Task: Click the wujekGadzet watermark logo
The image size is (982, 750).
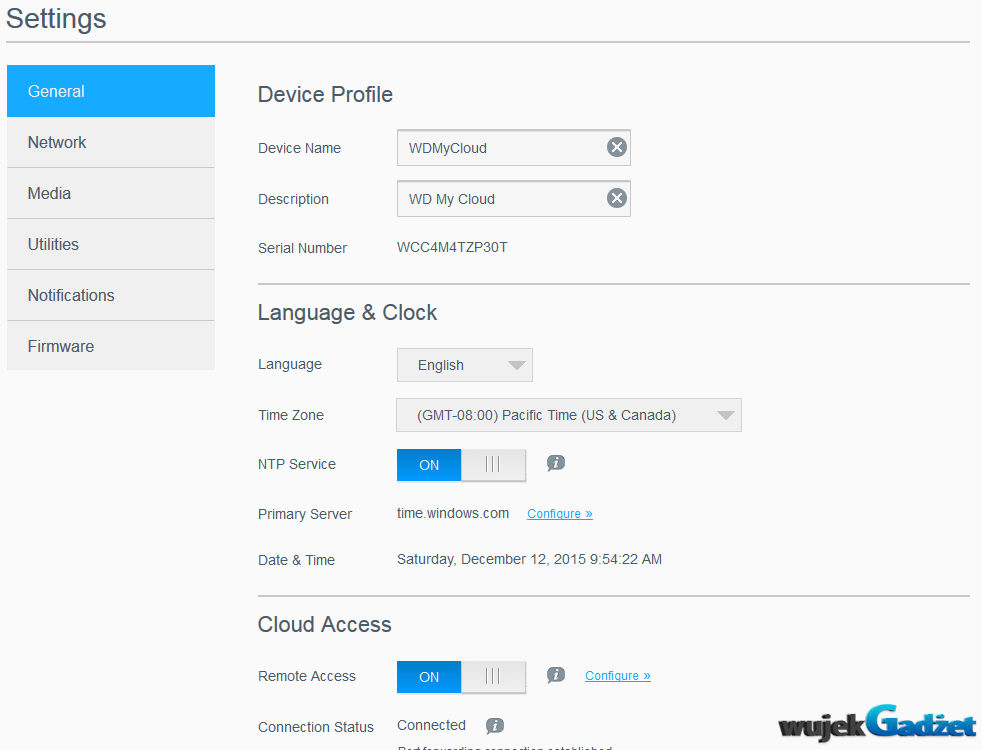Action: click(x=877, y=722)
